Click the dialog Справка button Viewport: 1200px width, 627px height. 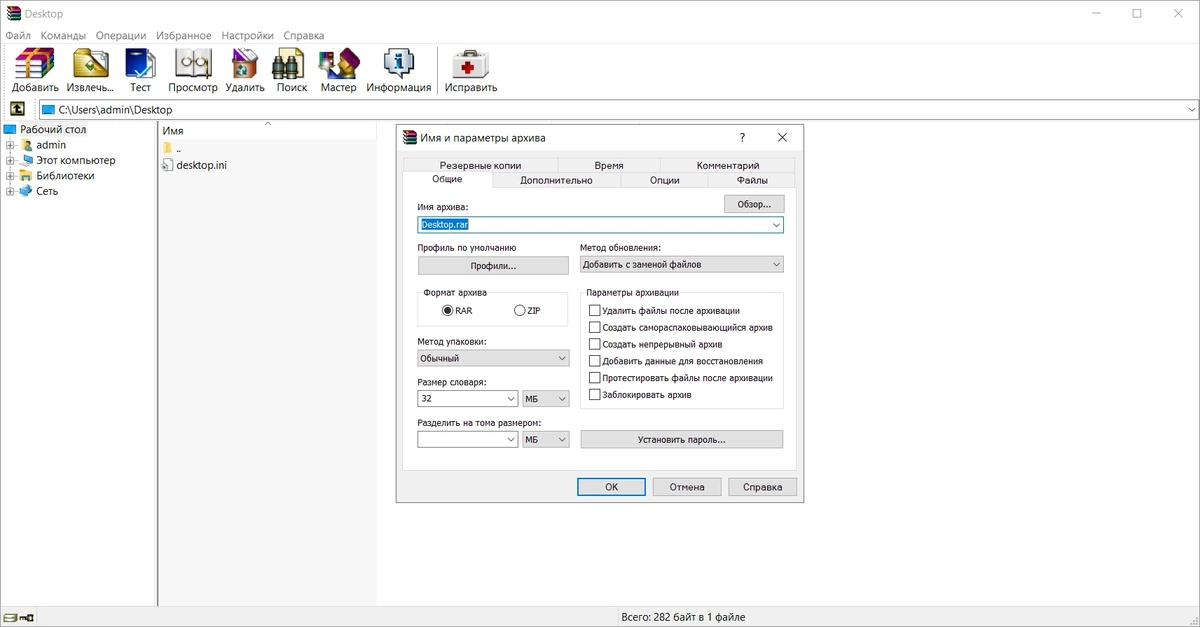pos(763,487)
